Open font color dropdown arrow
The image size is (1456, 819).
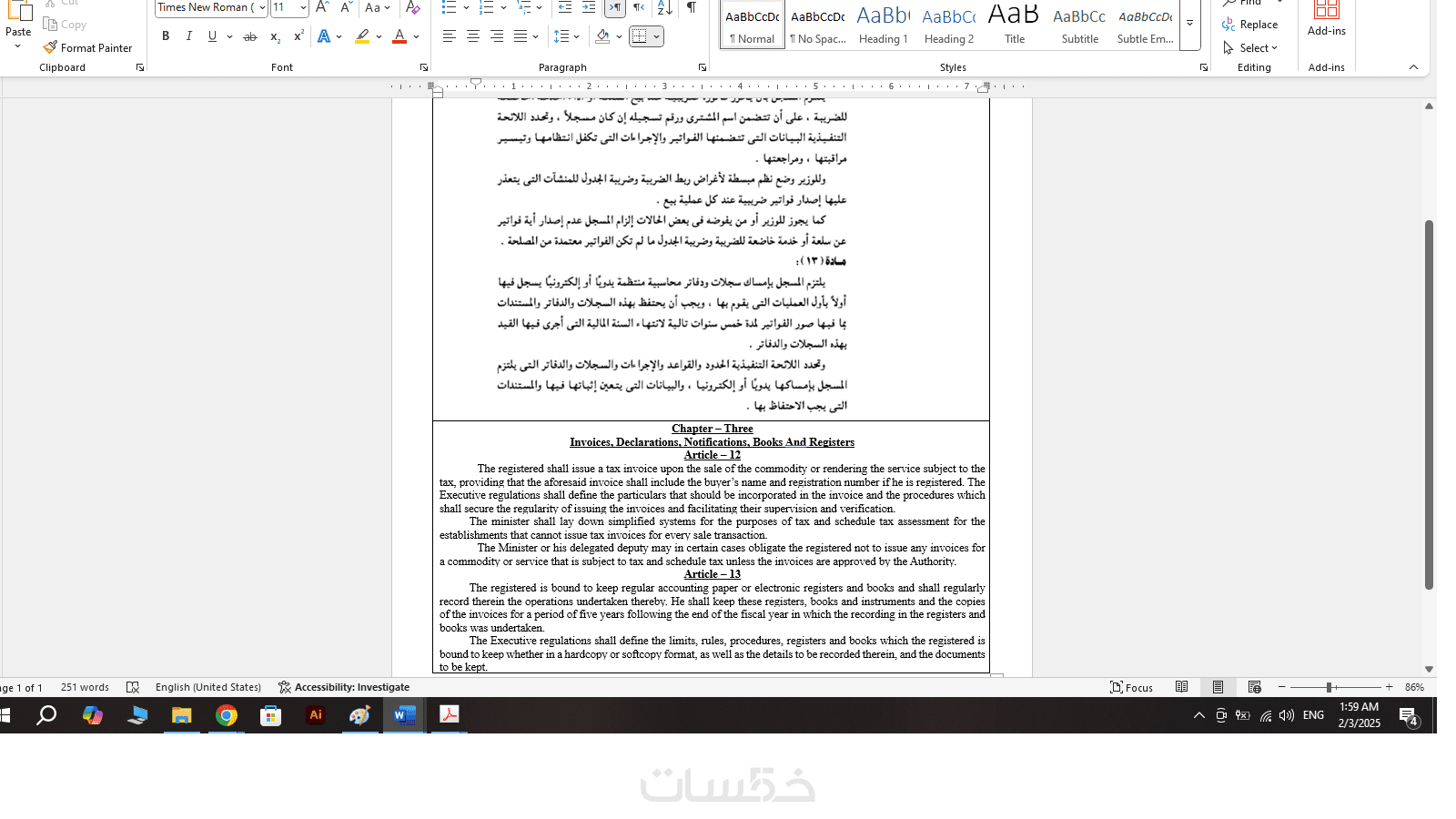[x=417, y=36]
